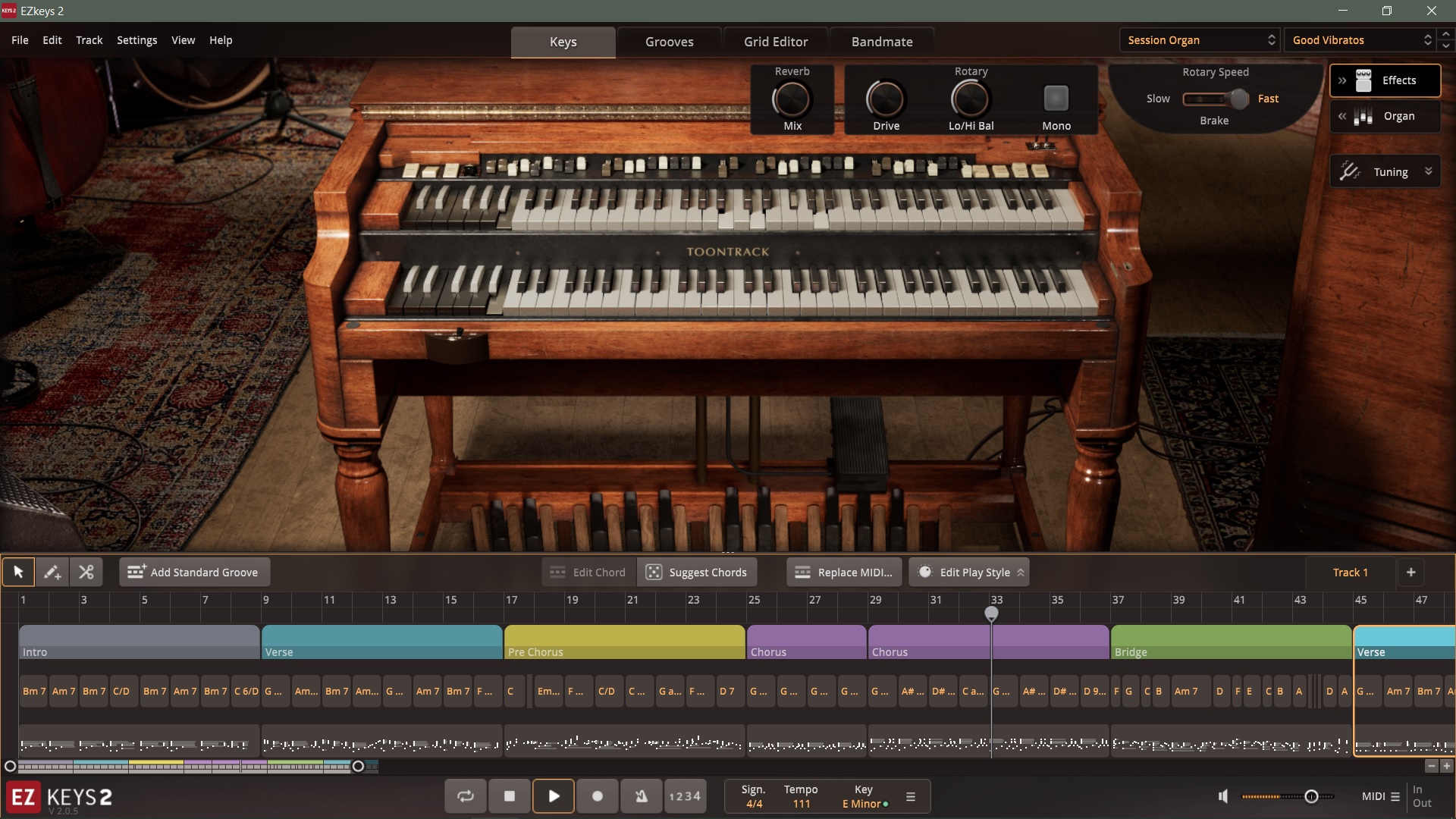Viewport: 1456px width, 819px height.
Task: Toggle loop playback
Action: 466,796
